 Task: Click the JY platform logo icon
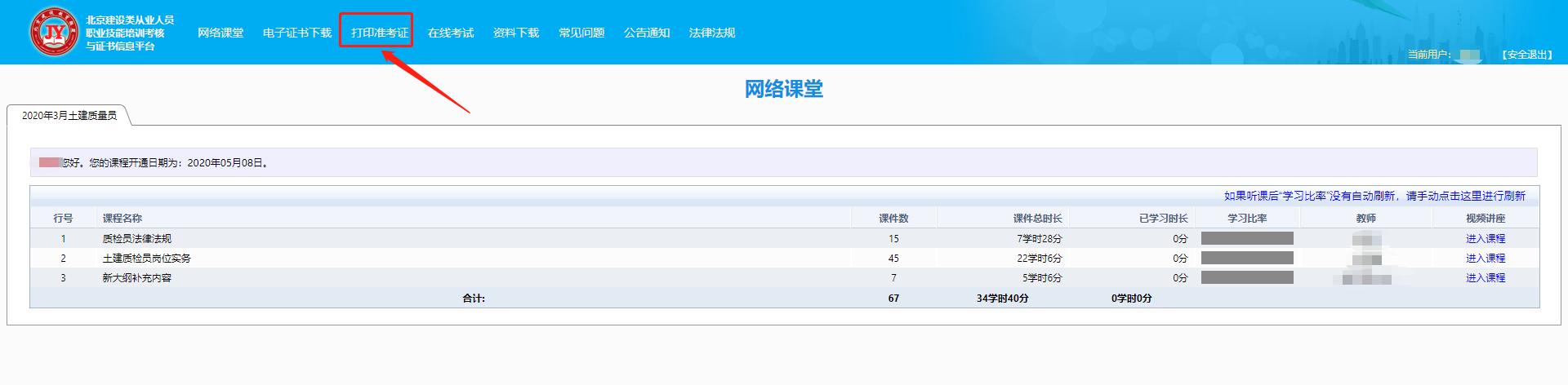(54, 33)
